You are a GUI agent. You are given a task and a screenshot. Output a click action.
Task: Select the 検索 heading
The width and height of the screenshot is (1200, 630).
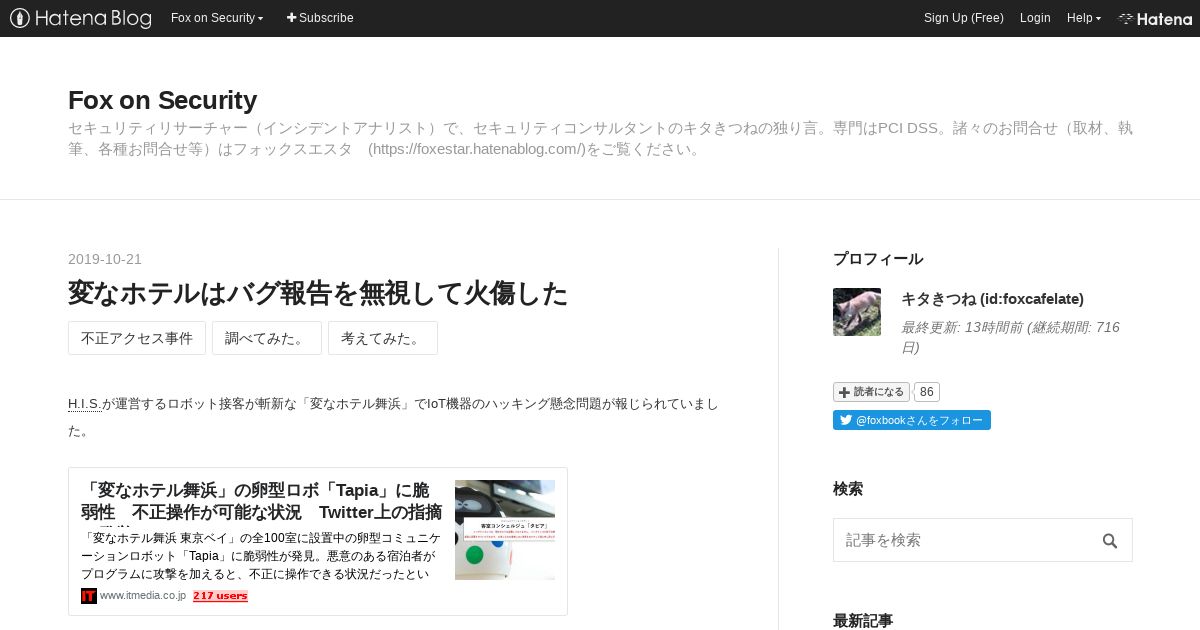coord(848,489)
